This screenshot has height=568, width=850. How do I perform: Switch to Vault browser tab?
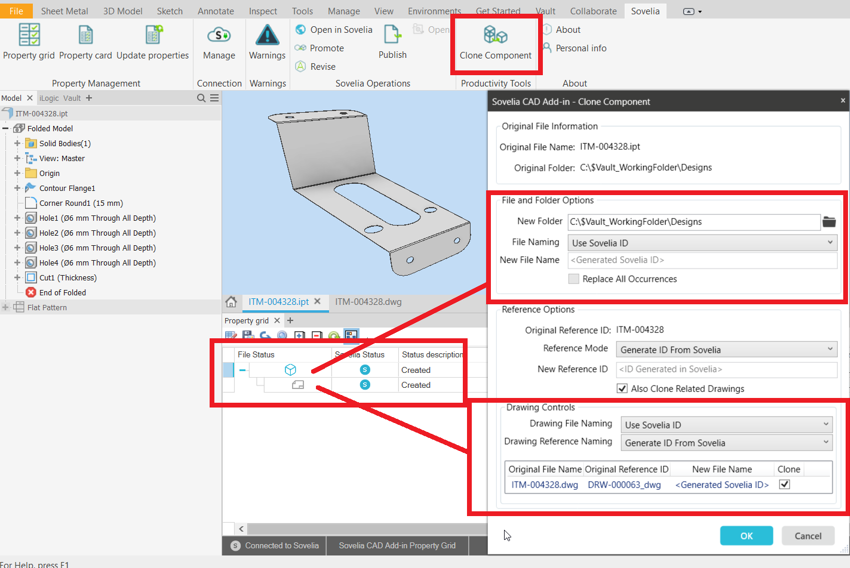72,98
